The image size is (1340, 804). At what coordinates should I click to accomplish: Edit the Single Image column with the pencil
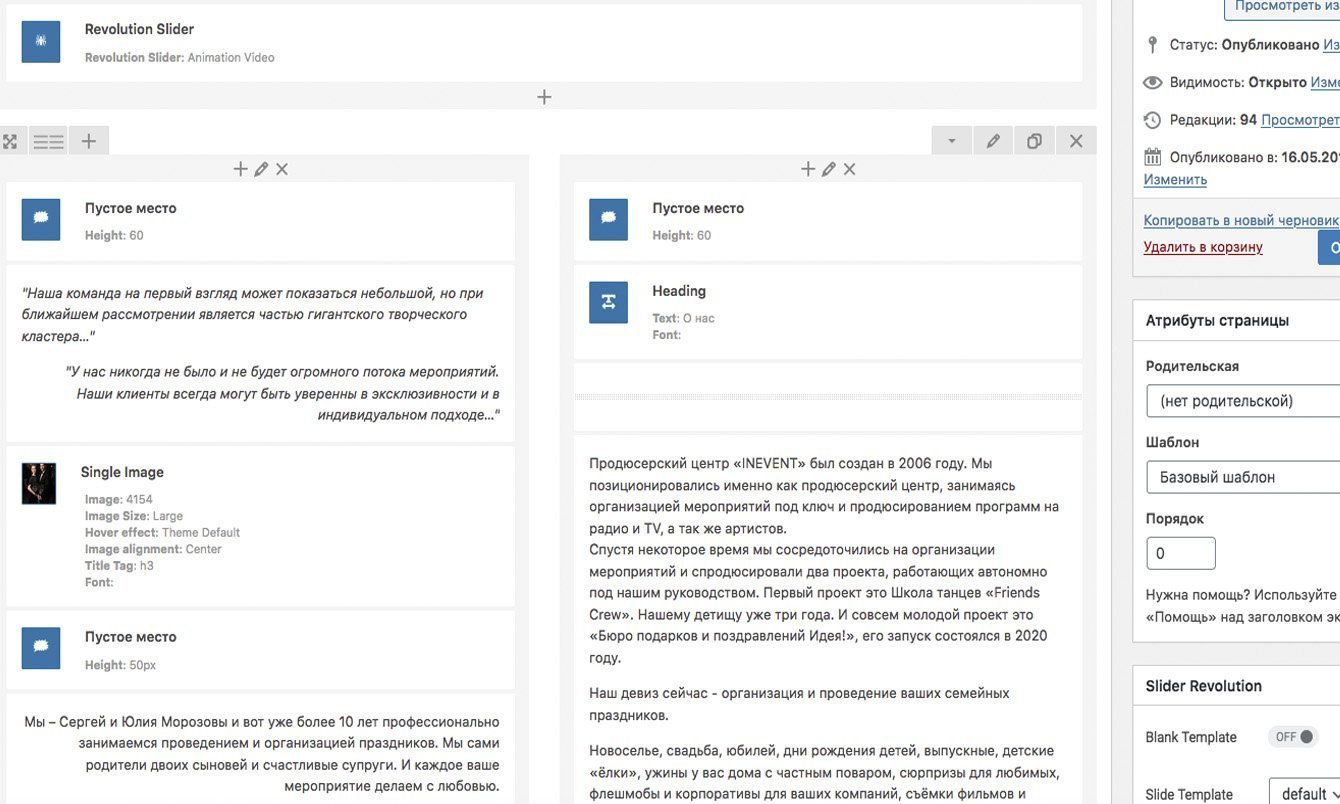pos(261,169)
